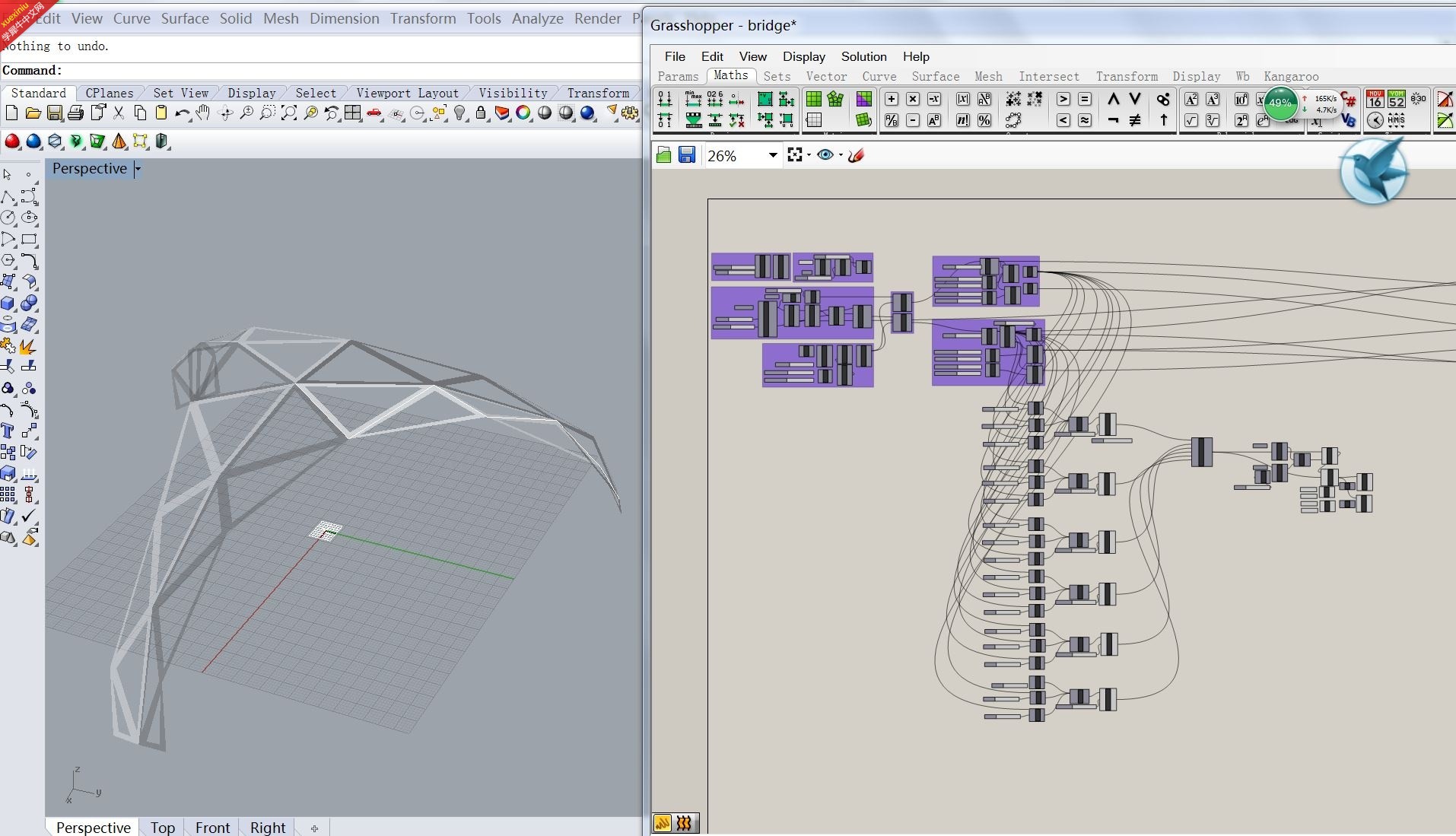Click the New file icon in Rhino toolbar
The width and height of the screenshot is (1456, 836).
tap(11, 113)
